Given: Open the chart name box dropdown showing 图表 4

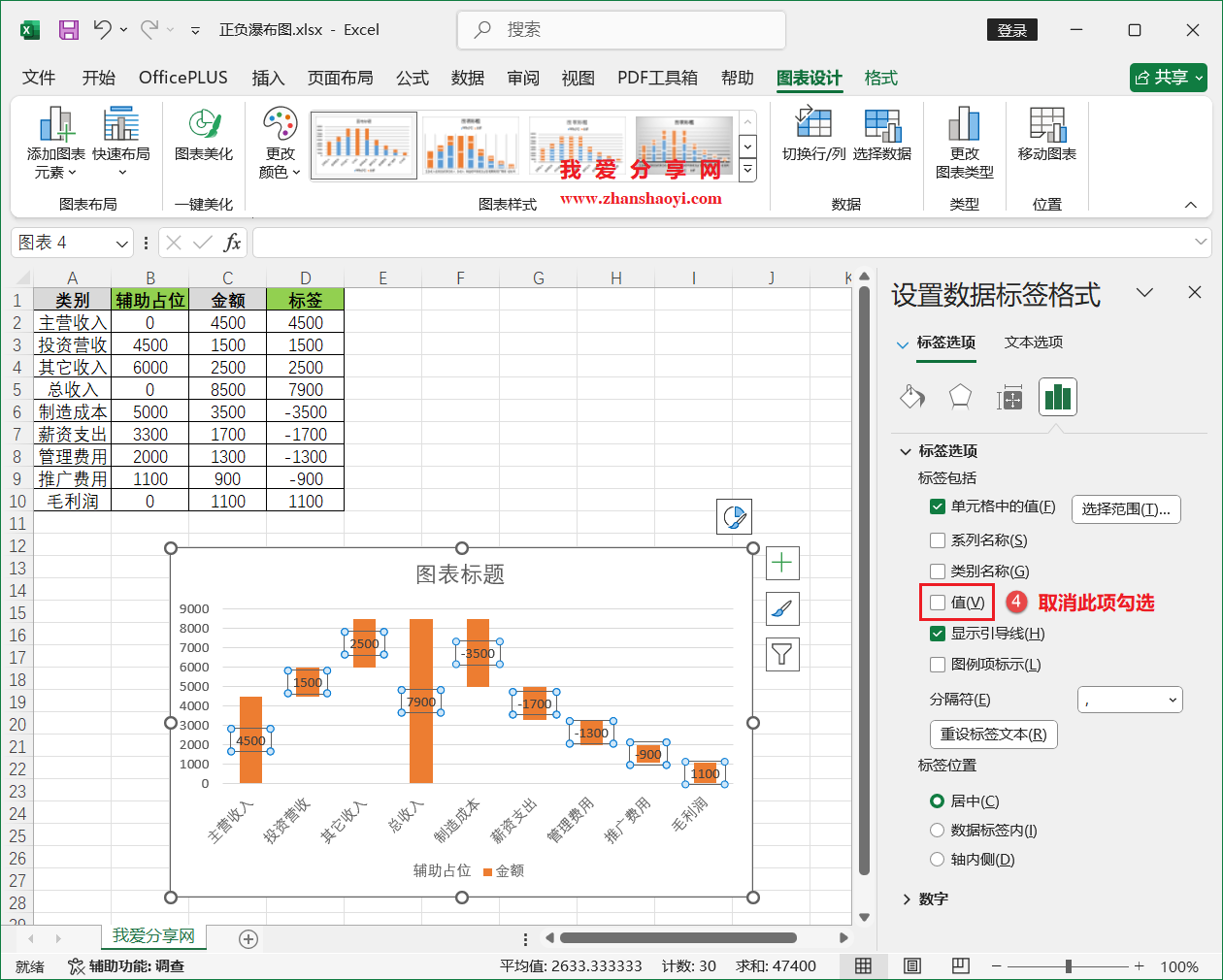Looking at the screenshot, I should click(x=121, y=243).
